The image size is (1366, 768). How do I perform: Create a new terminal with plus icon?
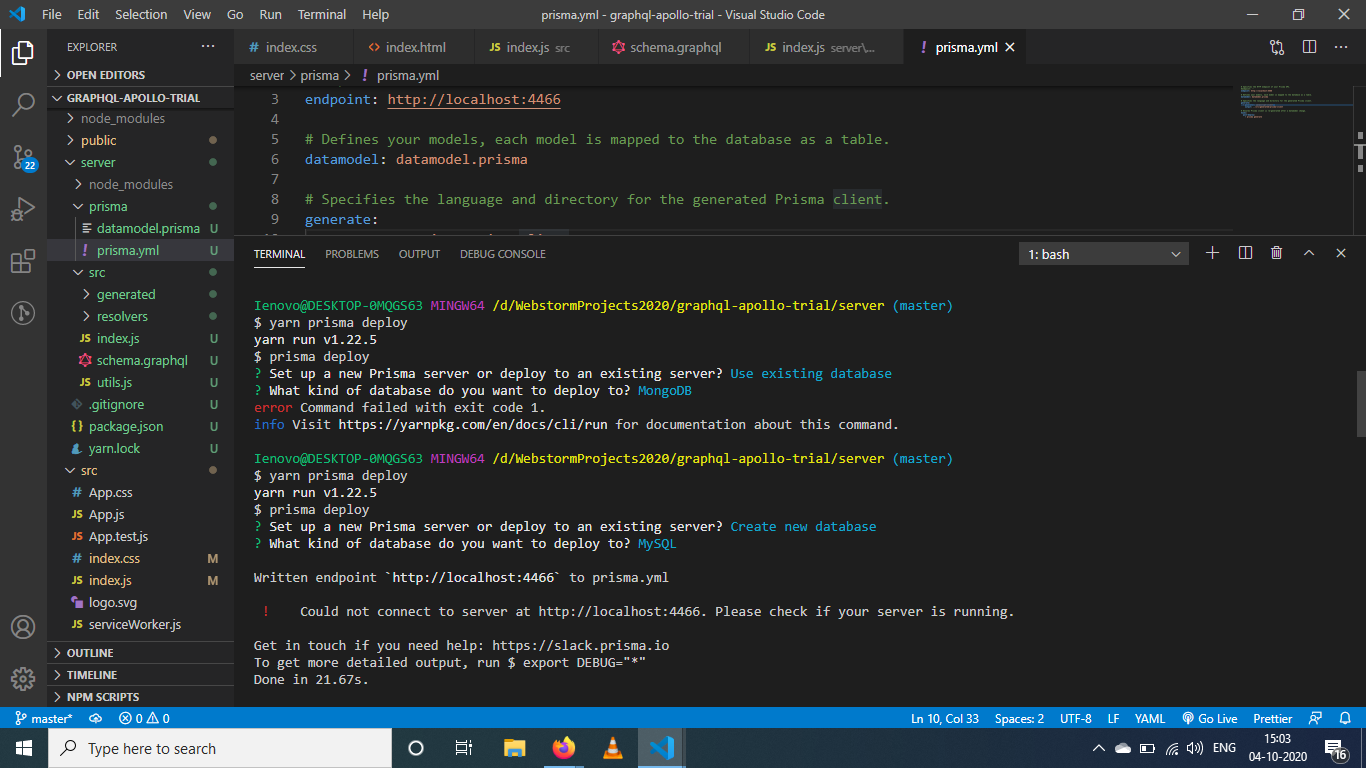1212,254
